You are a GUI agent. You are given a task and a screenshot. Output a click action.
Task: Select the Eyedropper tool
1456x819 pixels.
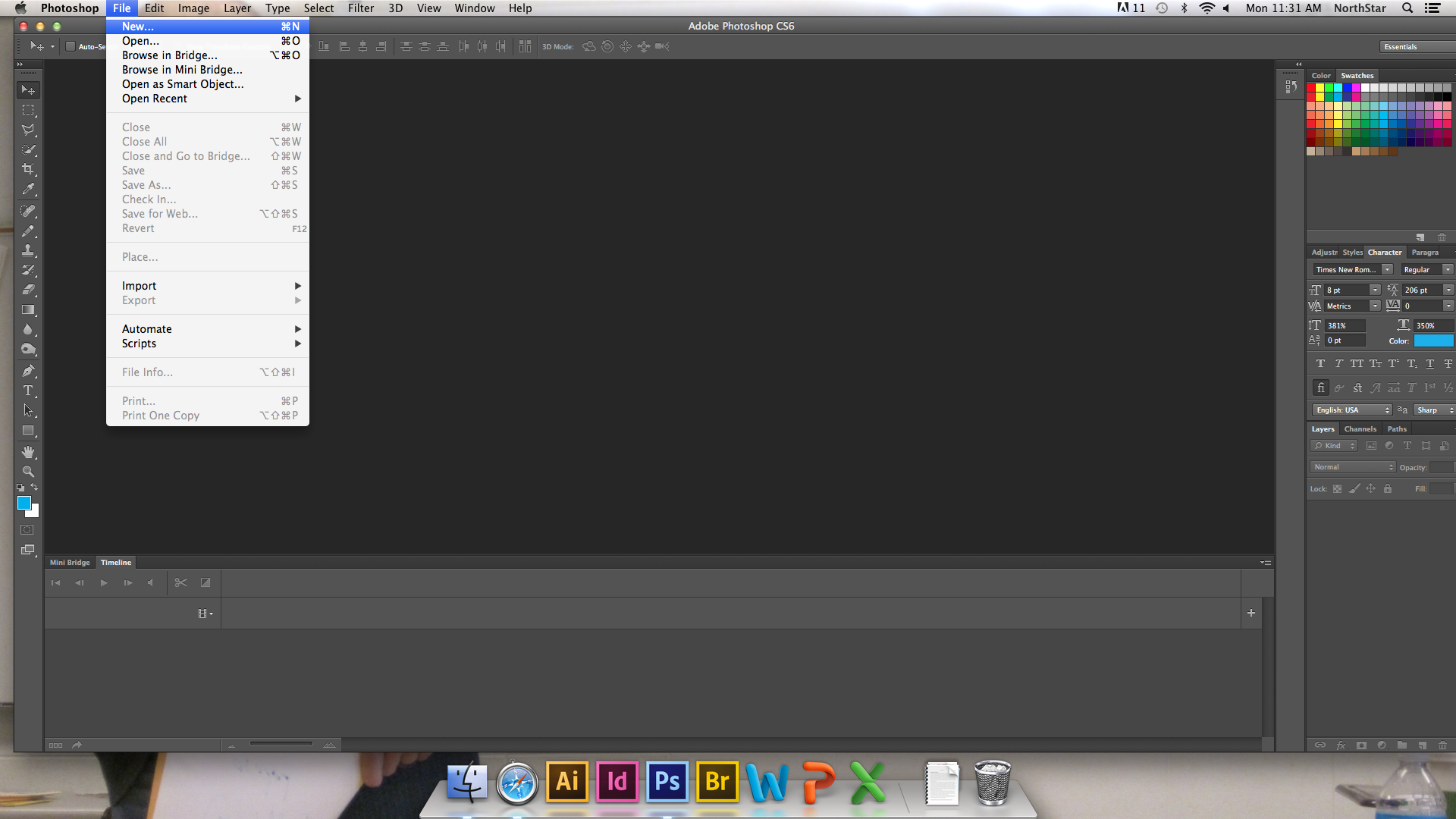(28, 189)
